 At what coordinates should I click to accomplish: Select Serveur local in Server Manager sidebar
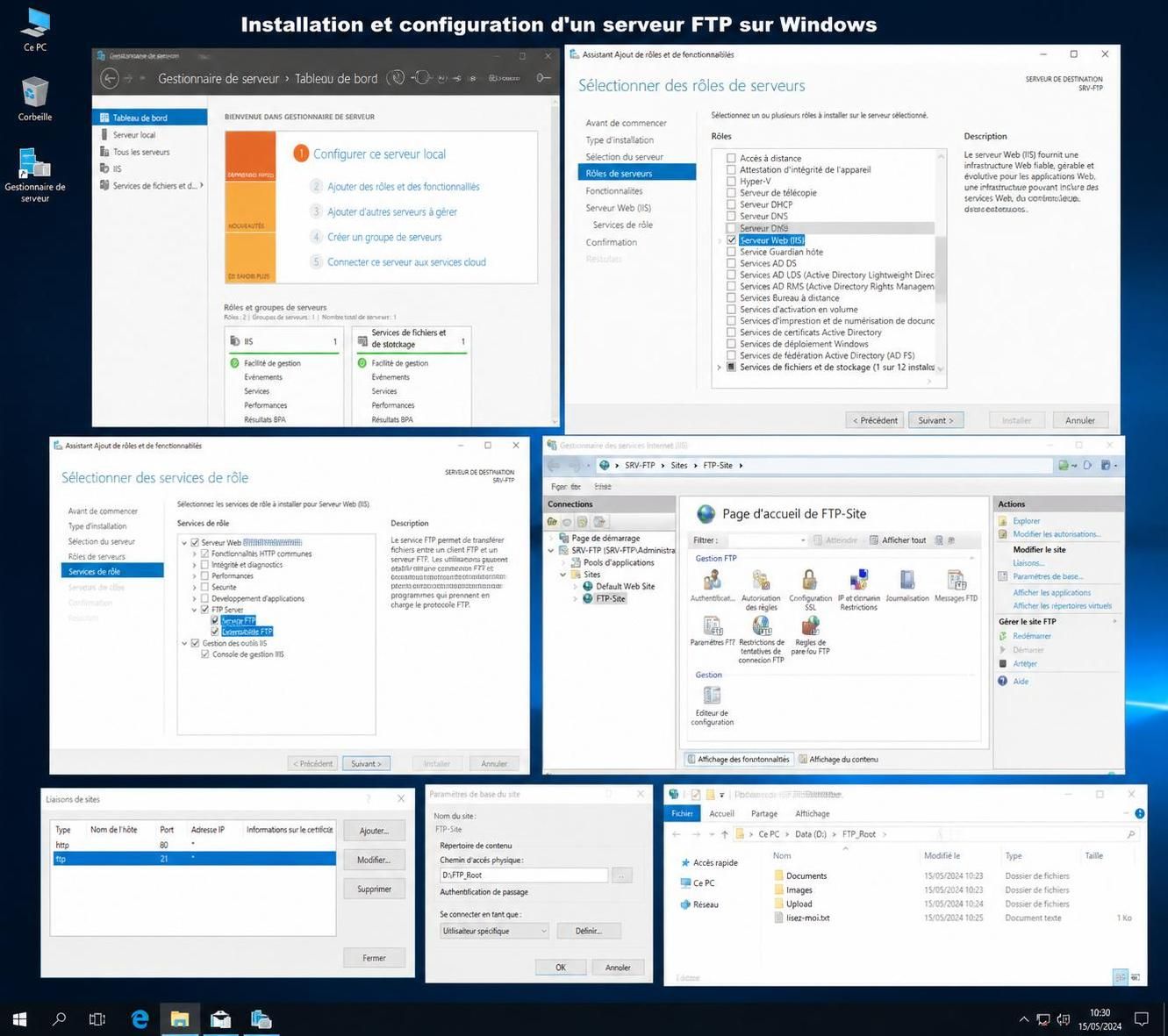(134, 135)
